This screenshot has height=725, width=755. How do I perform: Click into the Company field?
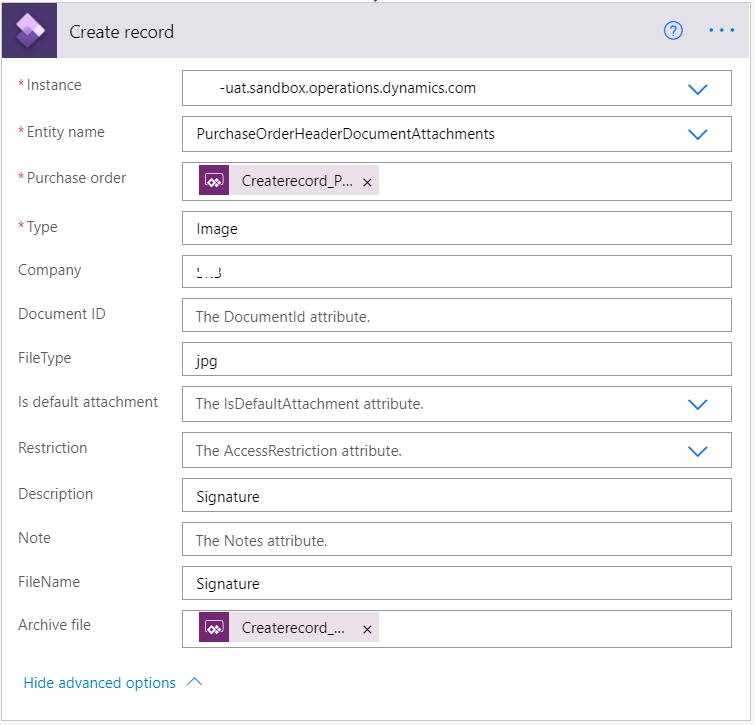(456, 272)
